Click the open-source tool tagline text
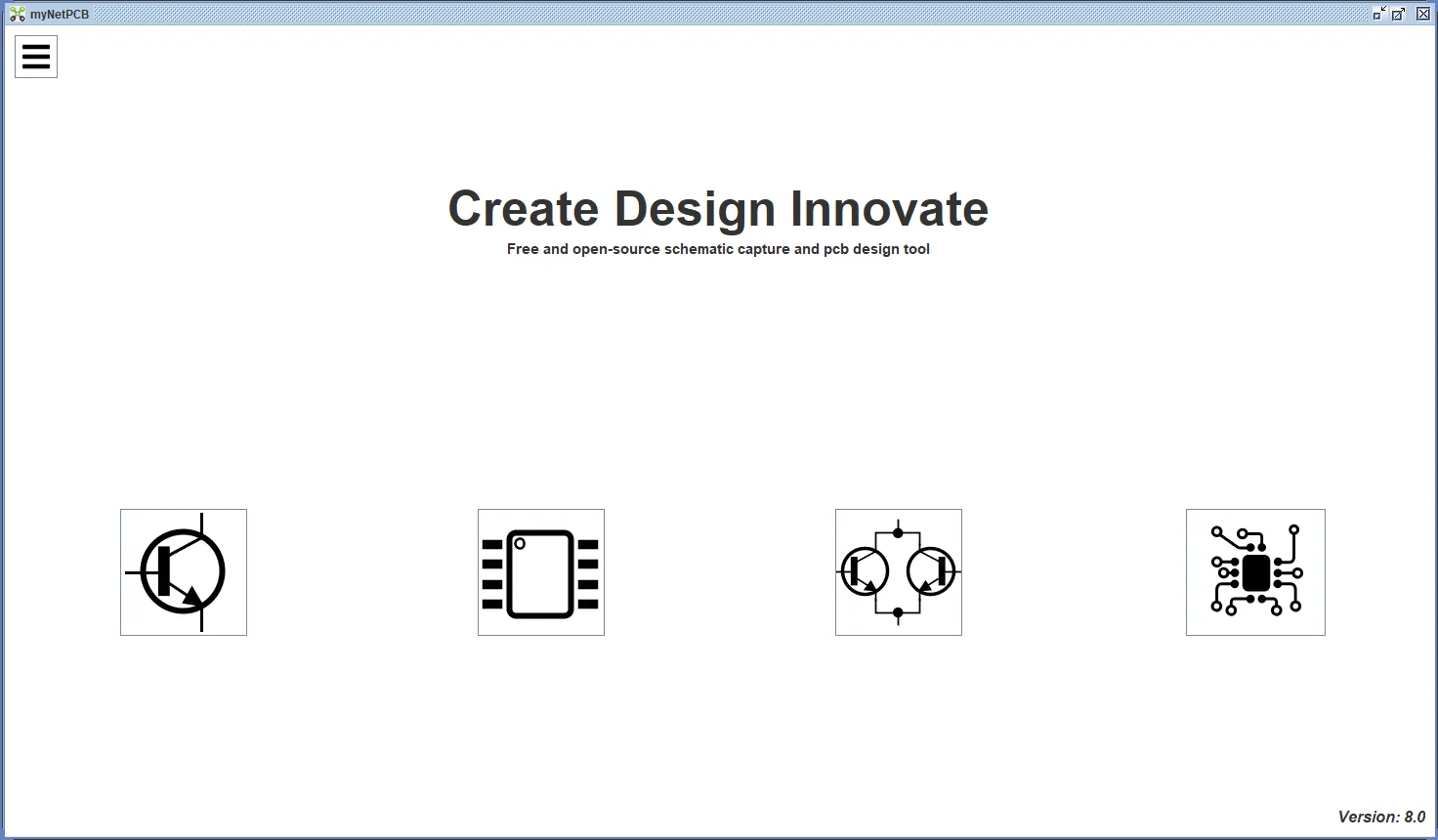The width and height of the screenshot is (1438, 840). tap(718, 249)
